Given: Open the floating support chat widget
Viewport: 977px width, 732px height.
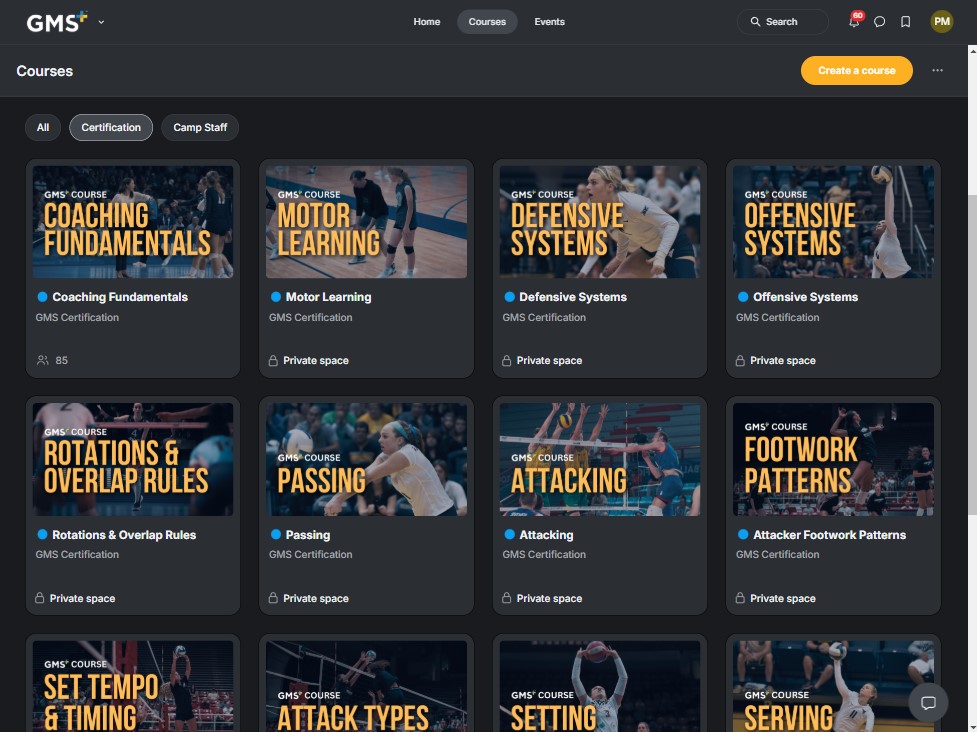Looking at the screenshot, I should click(928, 703).
